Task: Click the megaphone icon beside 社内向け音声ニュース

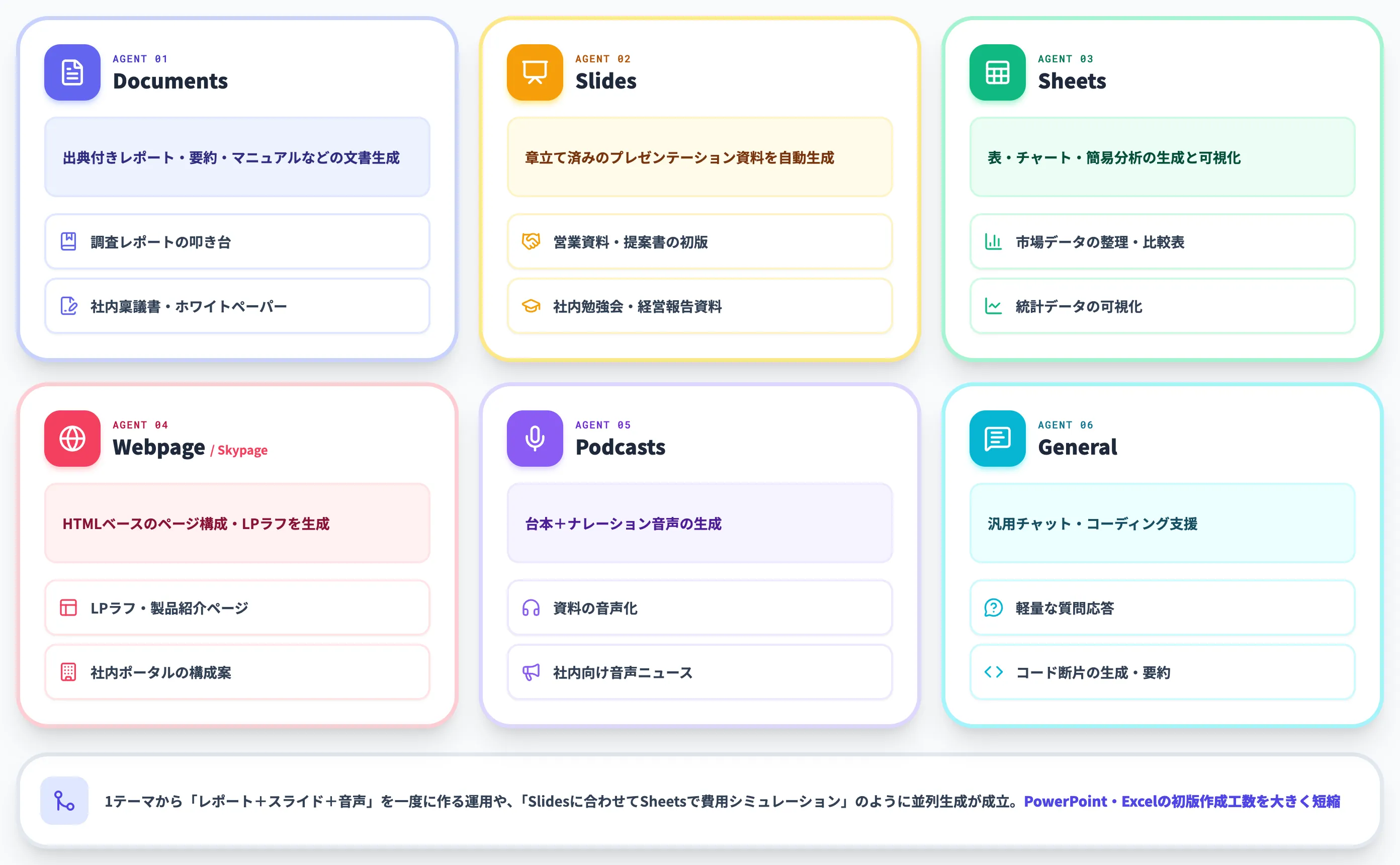Action: (x=531, y=672)
